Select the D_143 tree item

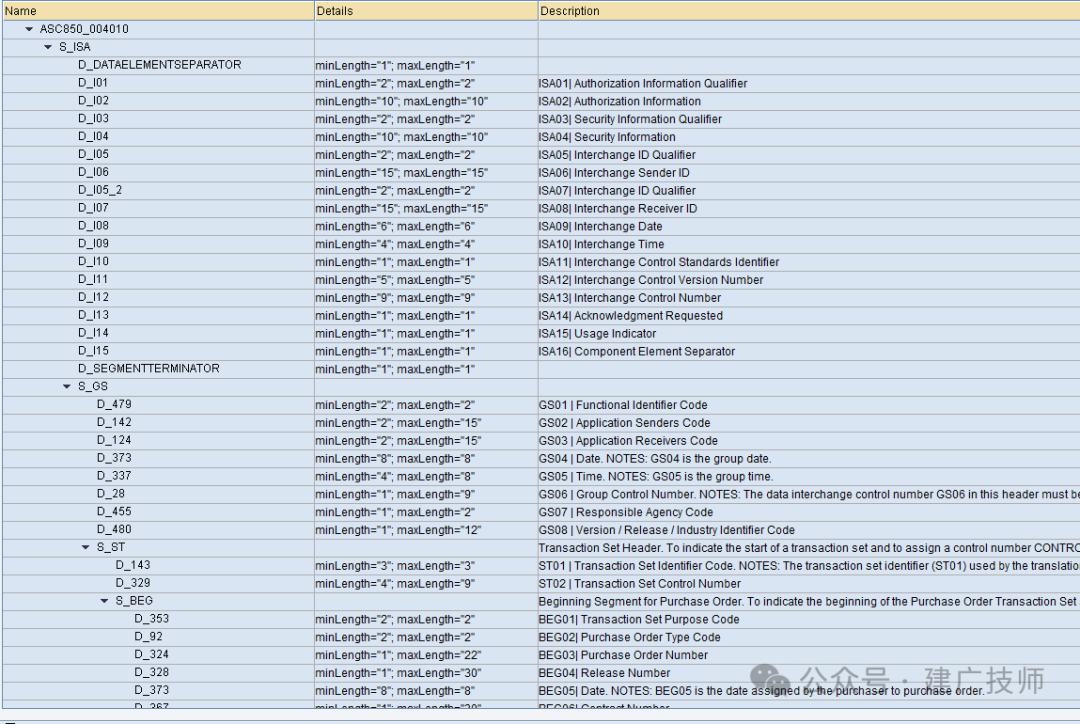132,565
